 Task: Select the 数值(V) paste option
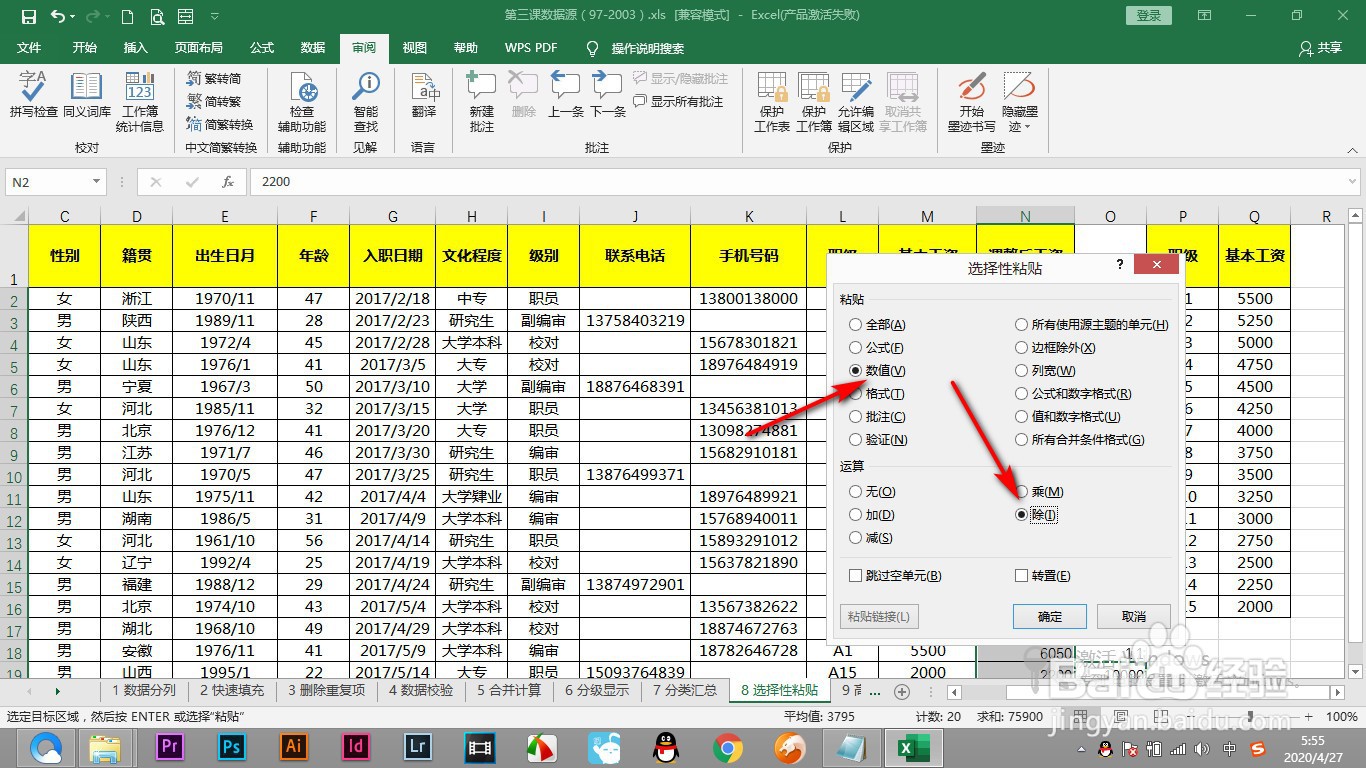point(877,370)
